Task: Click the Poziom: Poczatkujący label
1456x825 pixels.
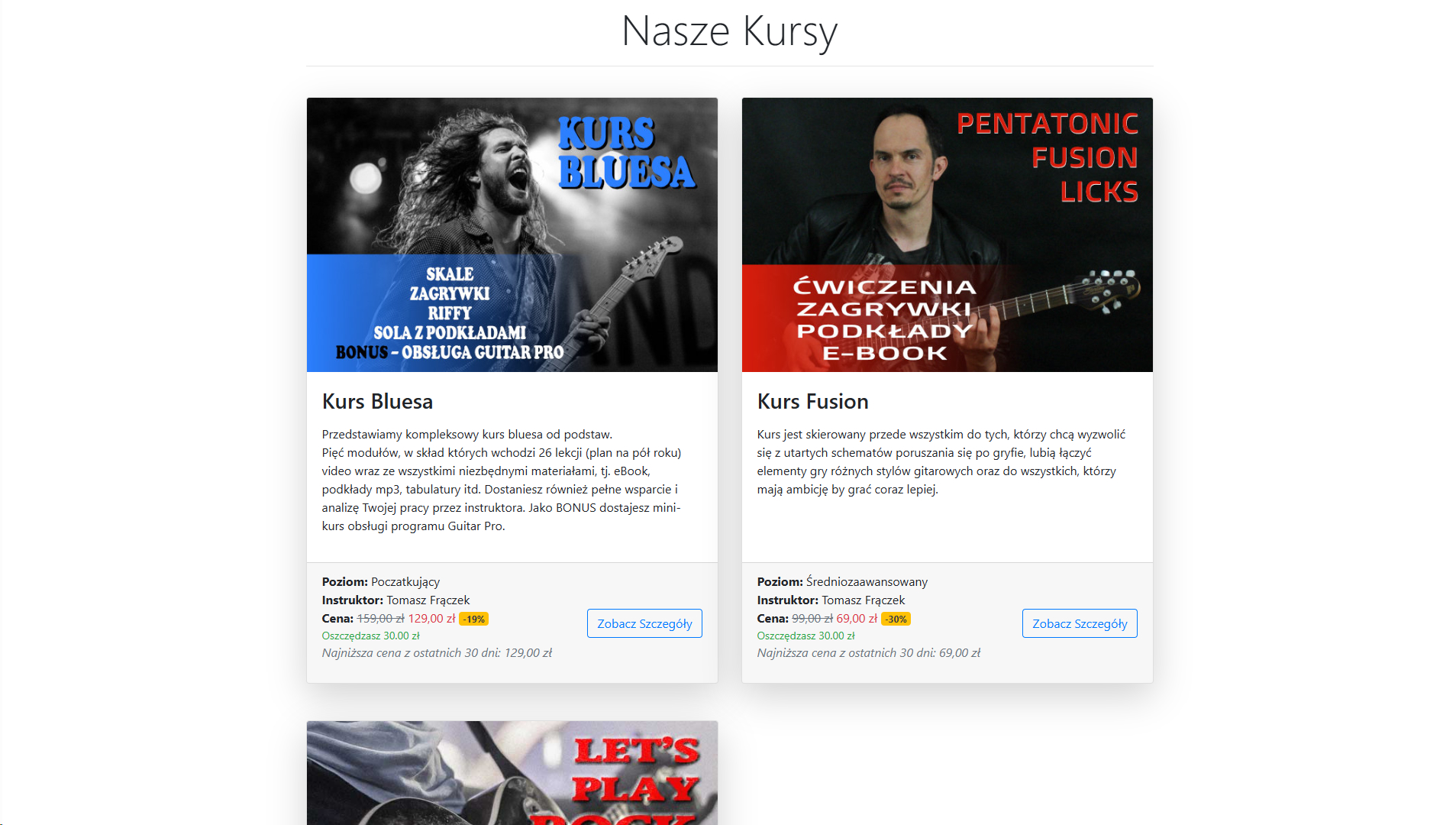Action: pos(381,582)
